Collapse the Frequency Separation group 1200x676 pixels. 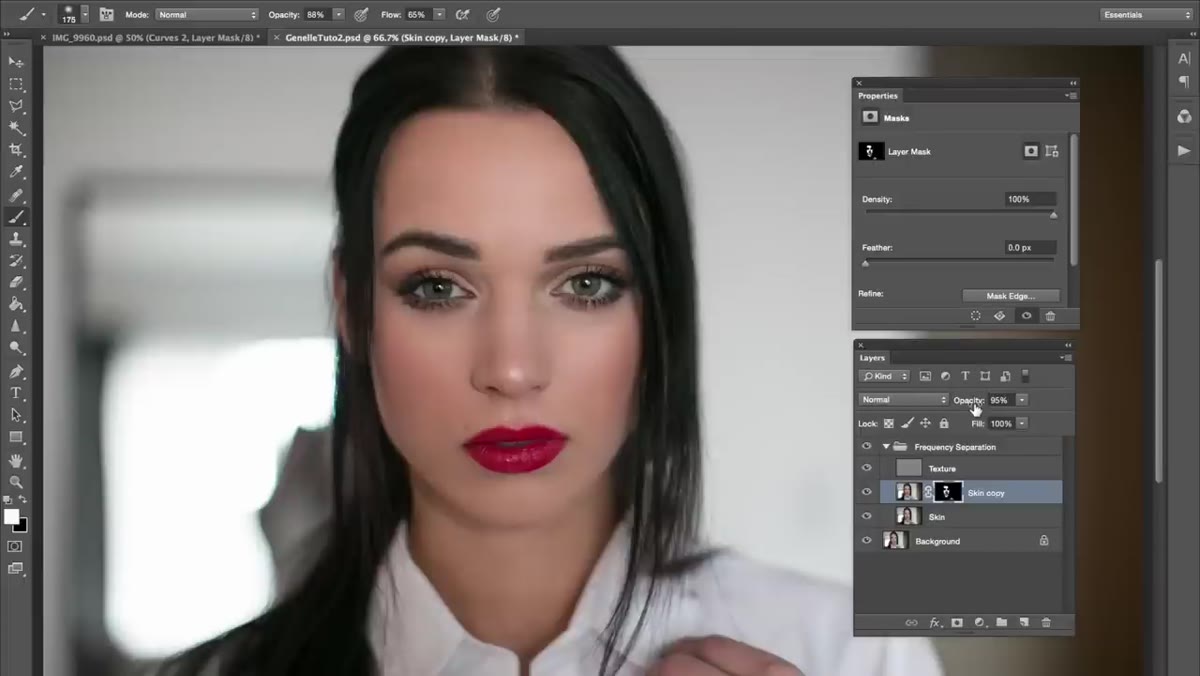886,447
